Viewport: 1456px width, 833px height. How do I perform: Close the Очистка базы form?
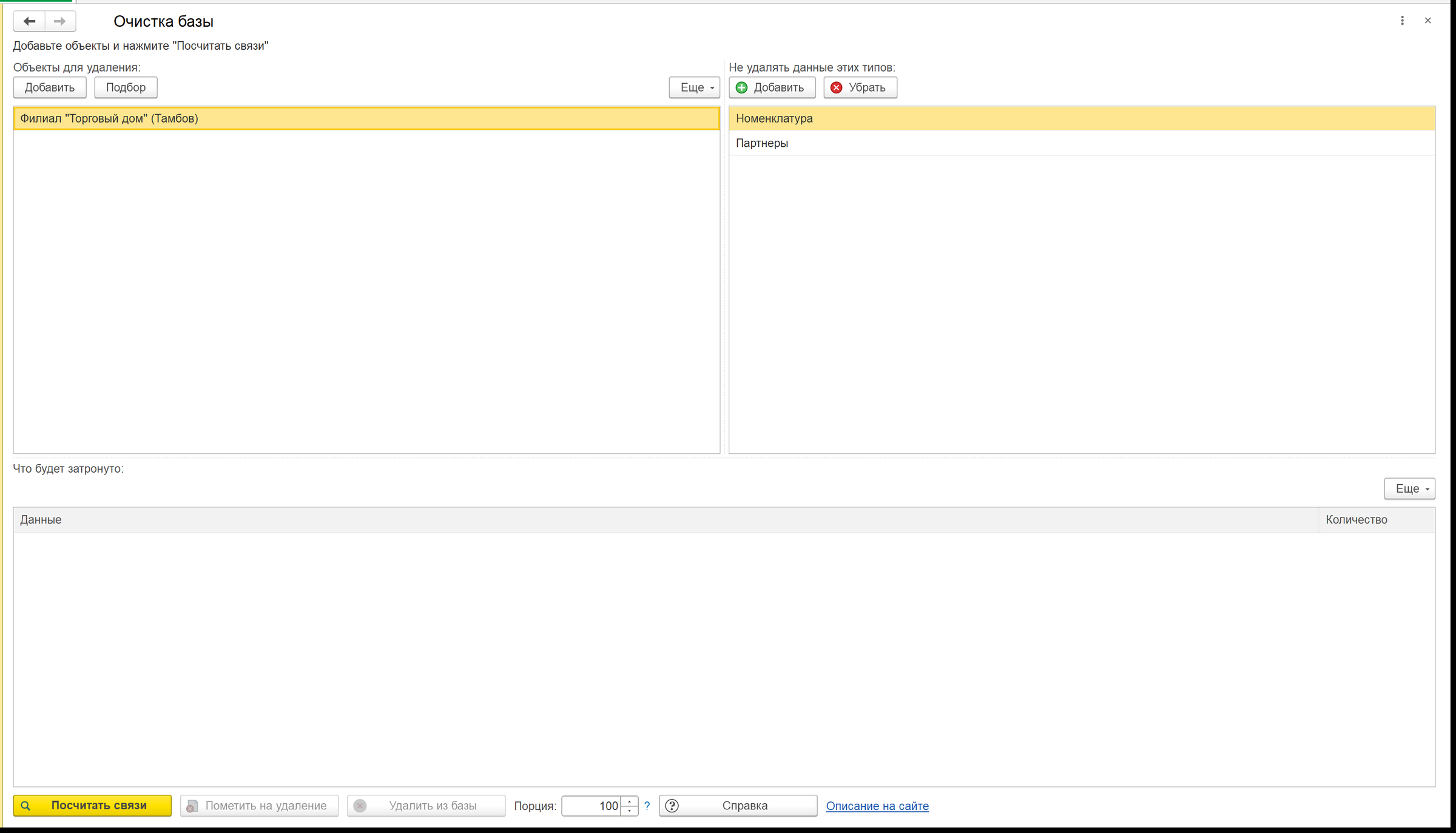[x=1427, y=21]
